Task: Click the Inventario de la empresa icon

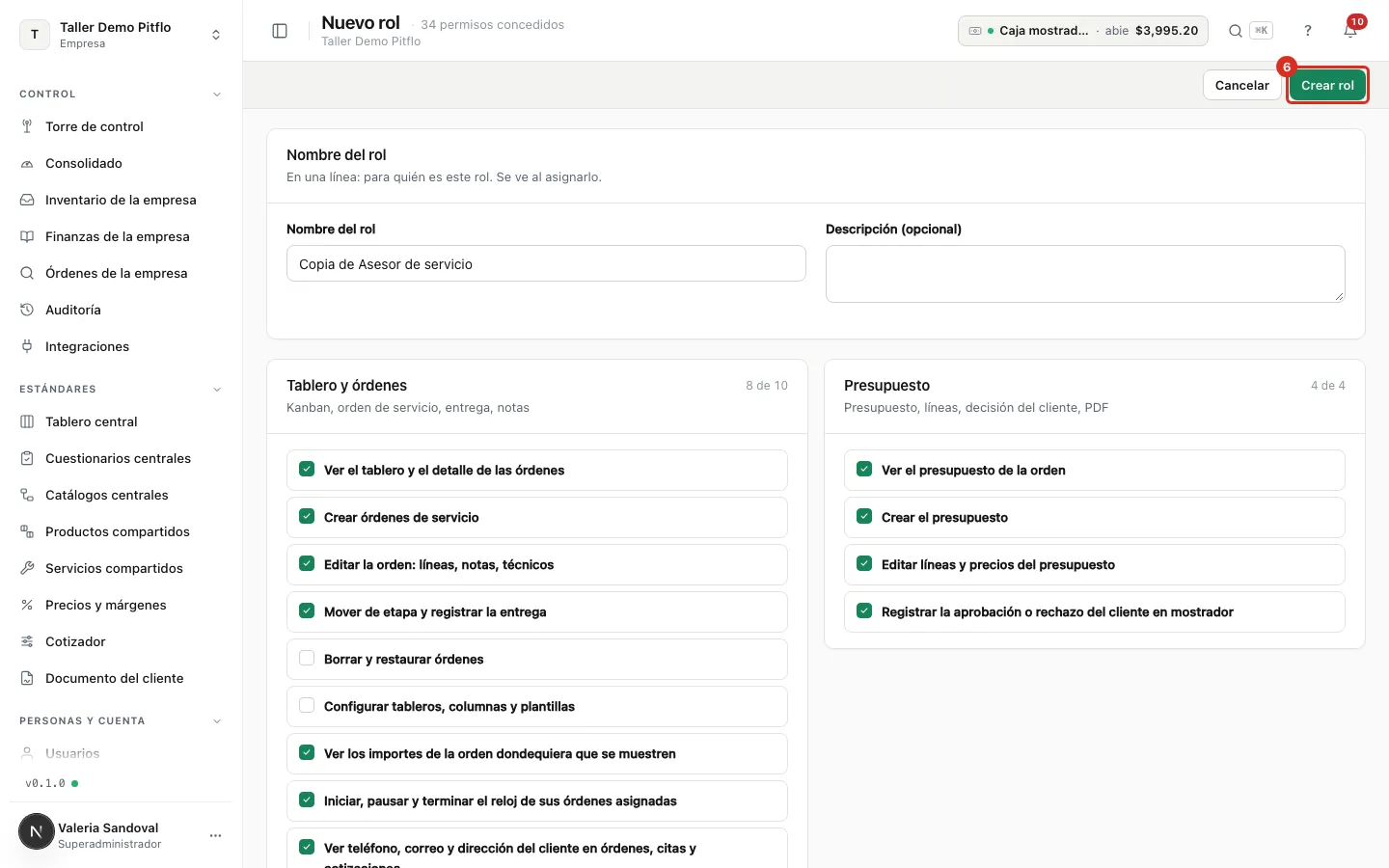Action: coord(27,200)
